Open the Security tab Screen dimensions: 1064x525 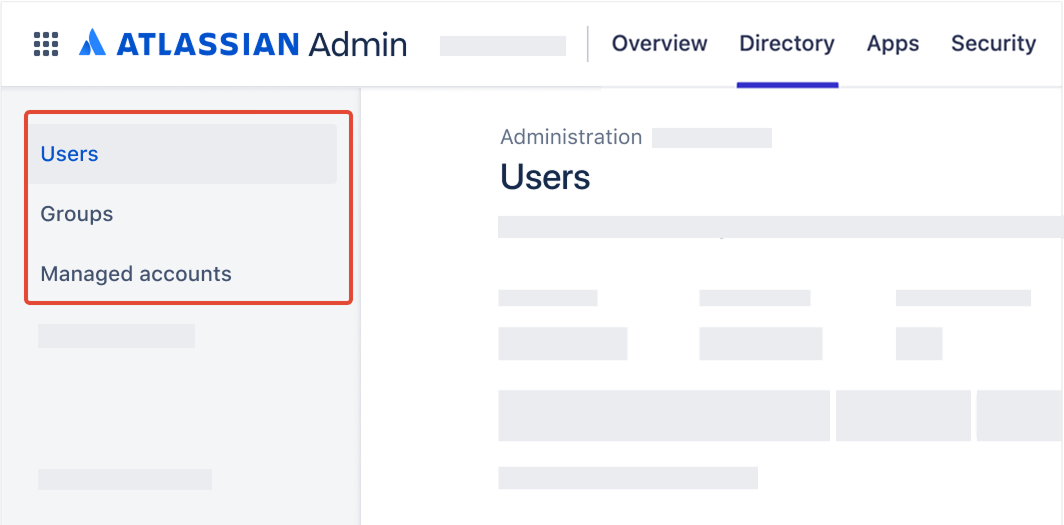point(993,43)
